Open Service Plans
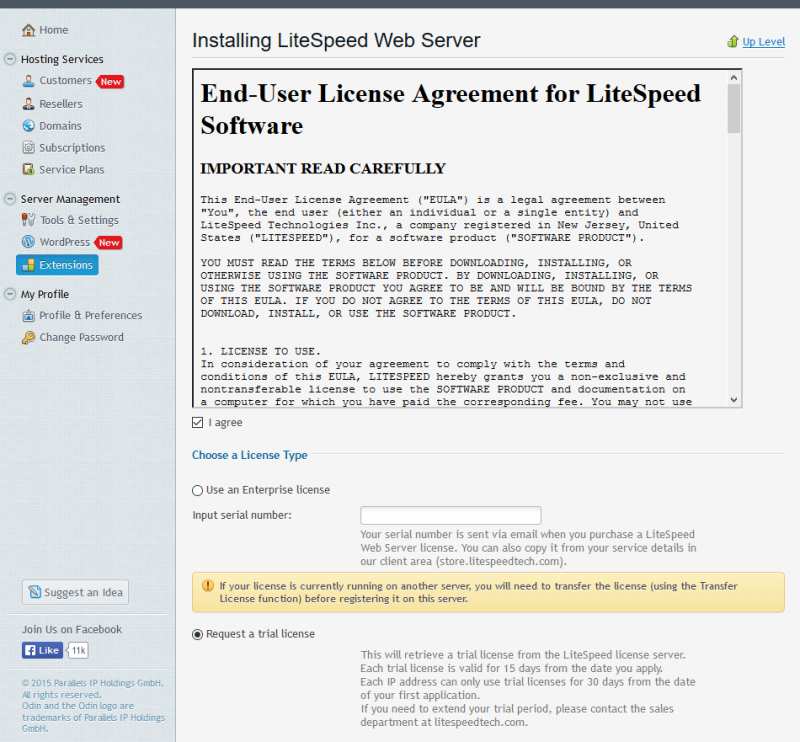Screen dimensions: 800x742 [x=71, y=169]
